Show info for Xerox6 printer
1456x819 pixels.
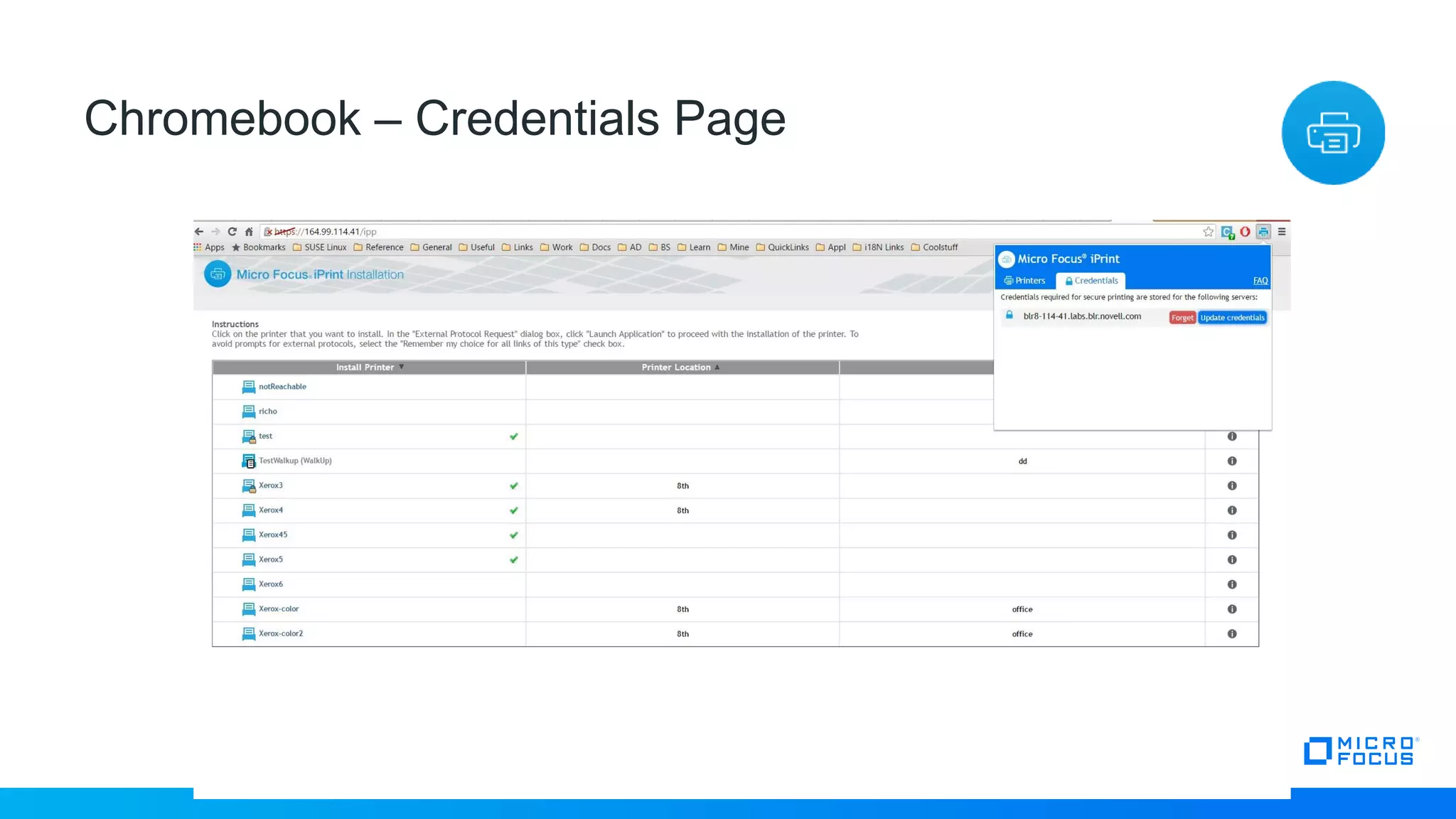point(1232,584)
